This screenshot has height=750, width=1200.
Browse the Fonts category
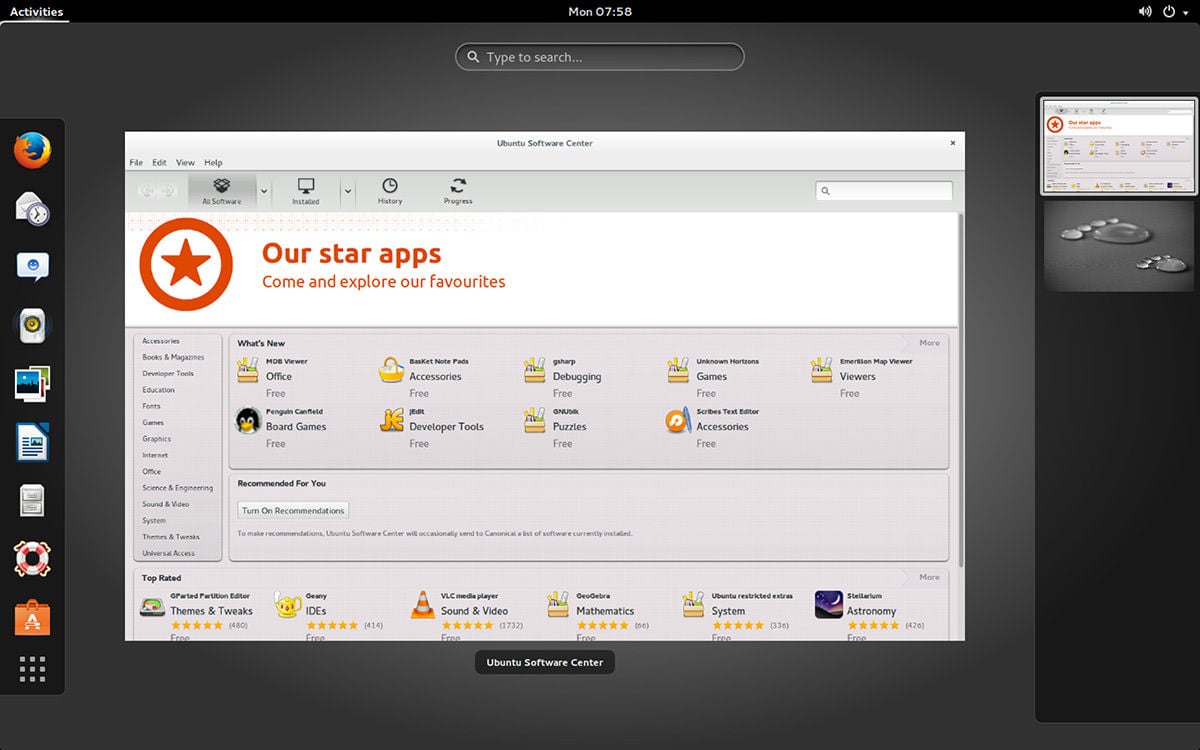[151, 406]
